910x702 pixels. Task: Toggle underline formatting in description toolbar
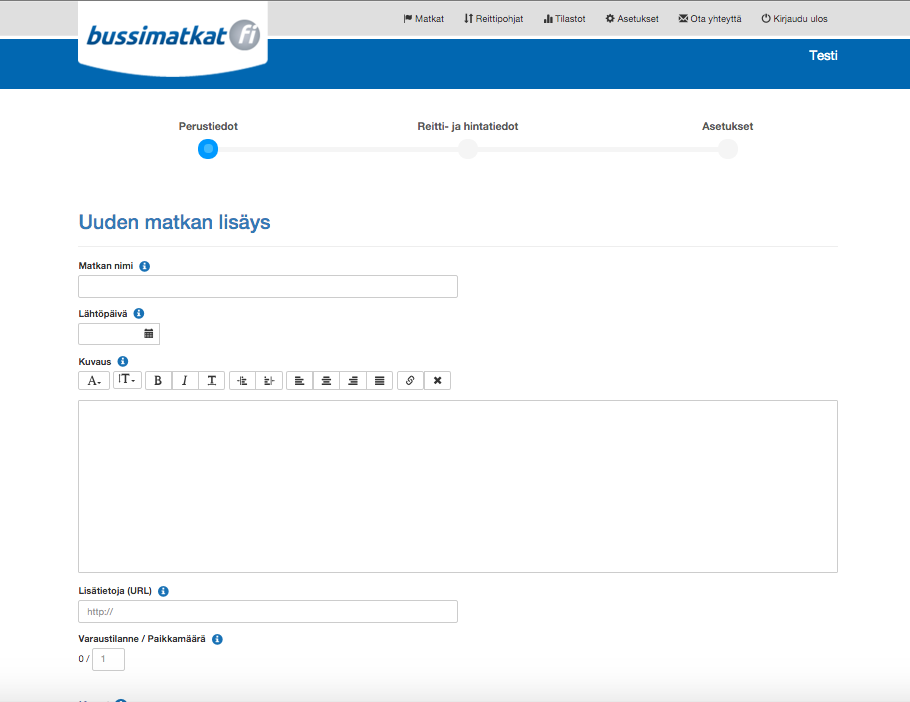point(212,381)
